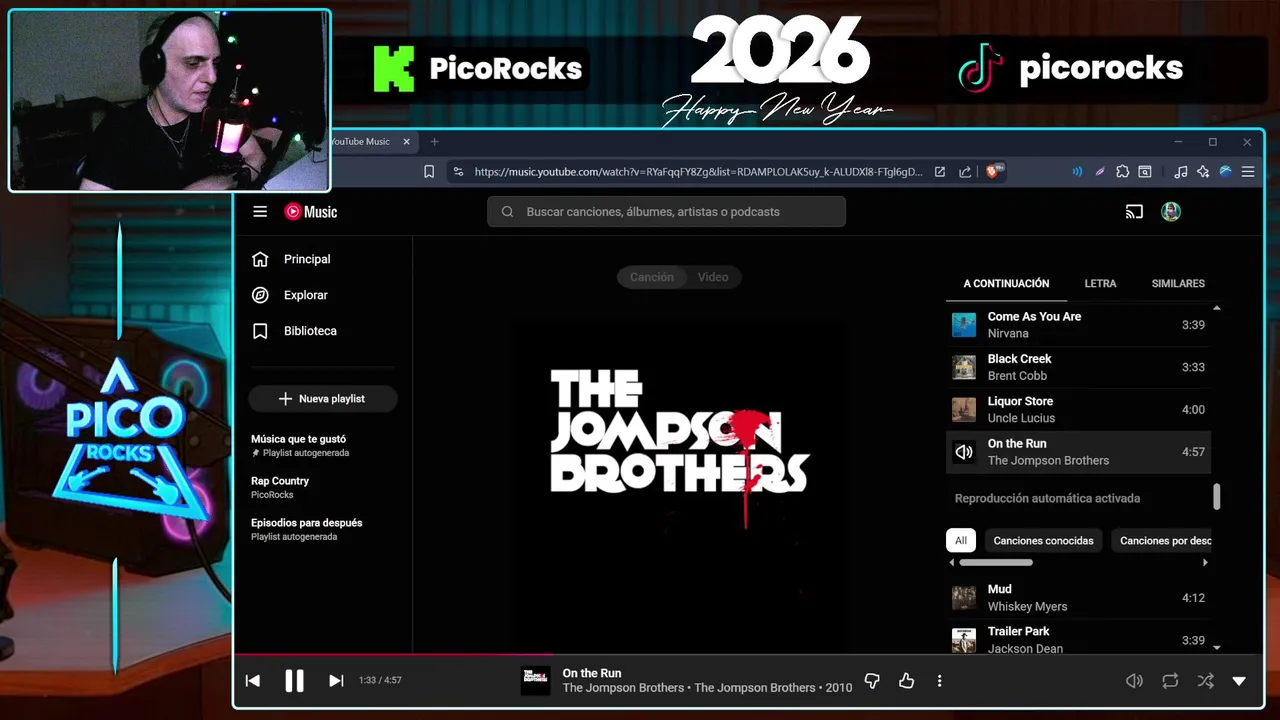Click the chip row left scroll arrow

point(952,563)
